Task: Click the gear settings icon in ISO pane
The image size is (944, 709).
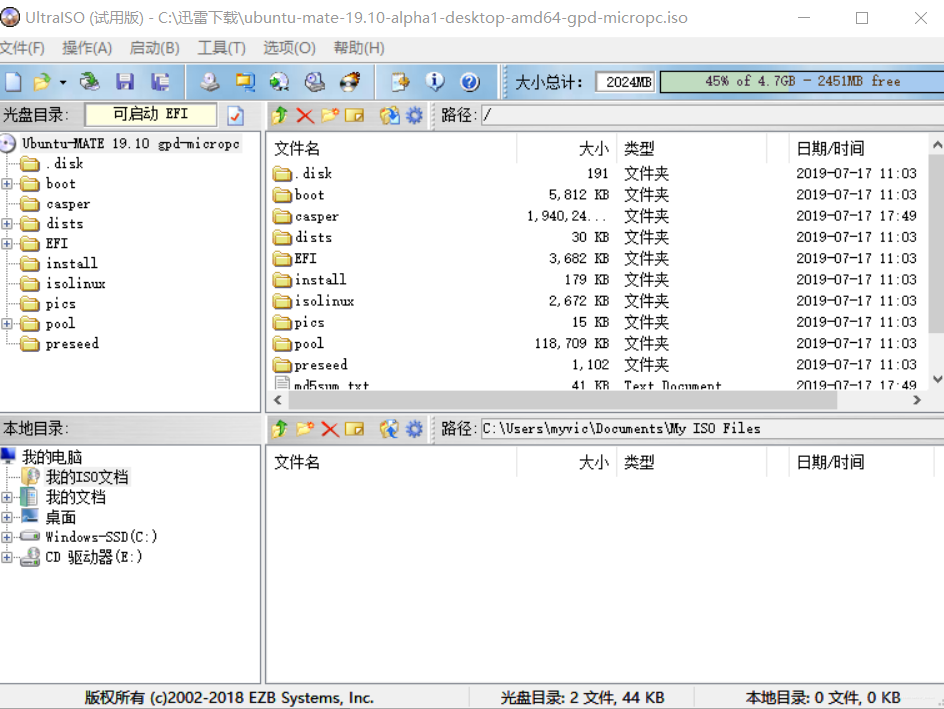Action: click(x=414, y=116)
